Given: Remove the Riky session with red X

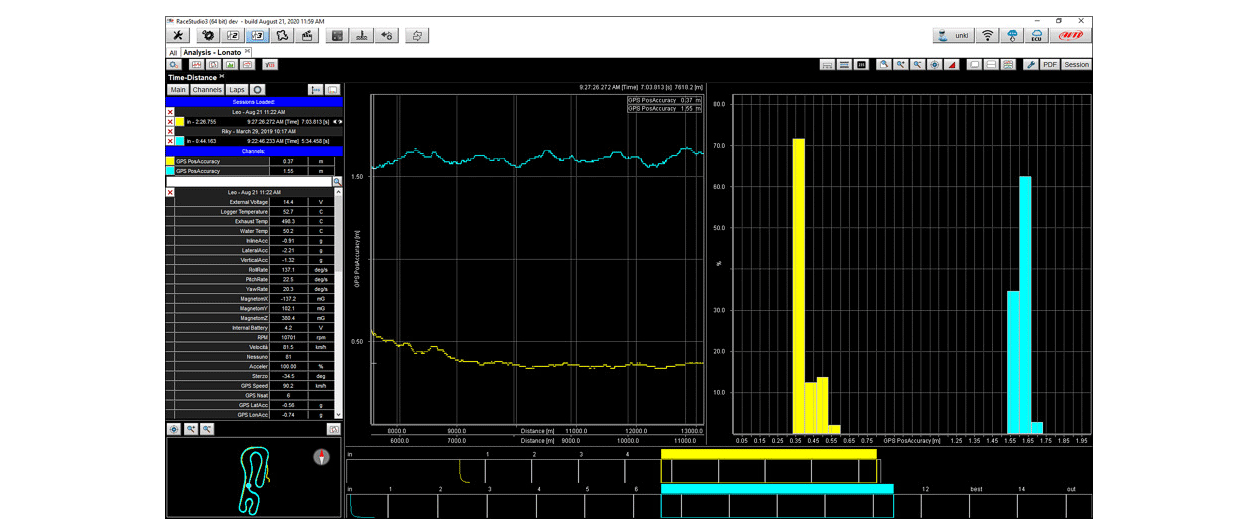Looking at the screenshot, I should (170, 132).
